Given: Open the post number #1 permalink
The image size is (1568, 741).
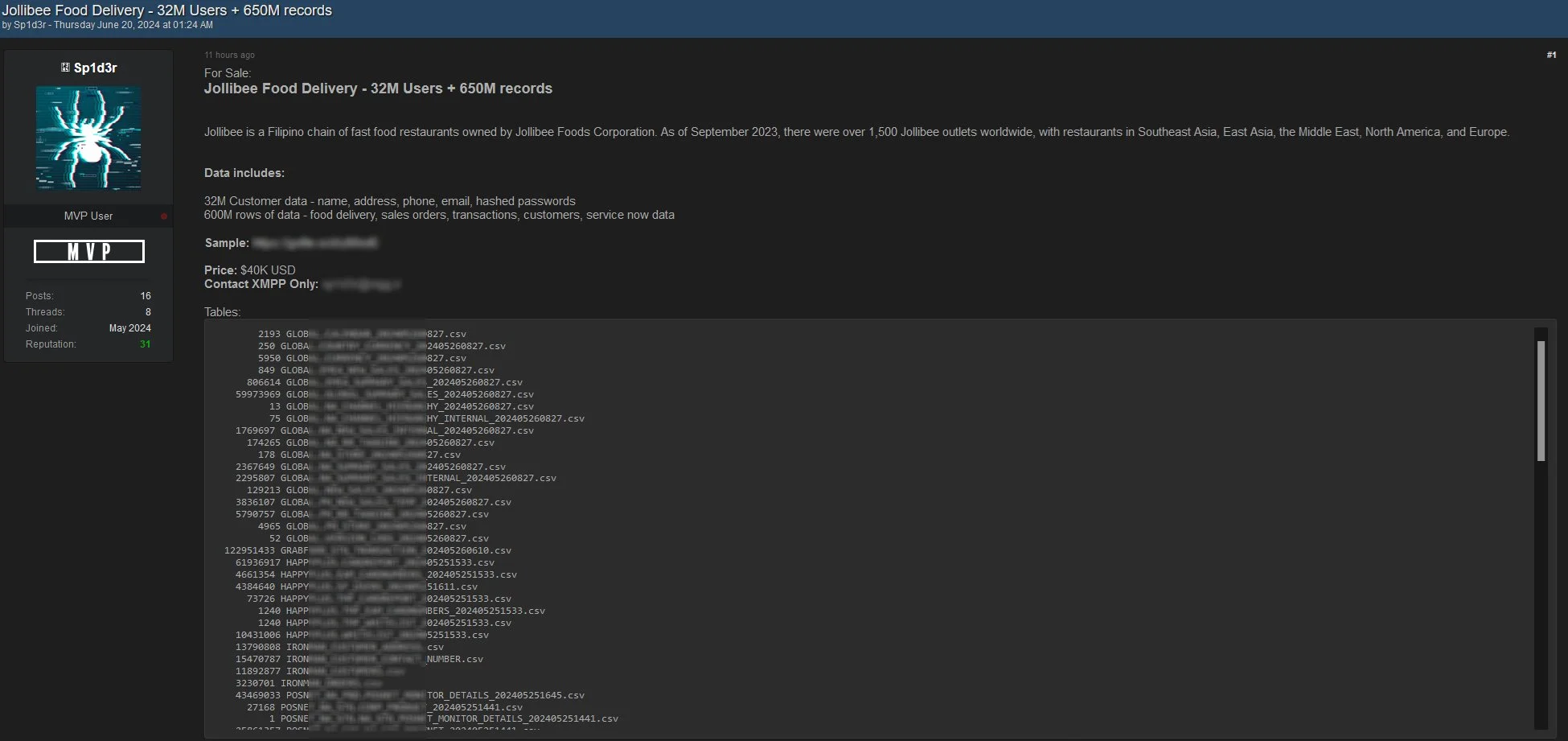Looking at the screenshot, I should pyautogui.click(x=1551, y=55).
